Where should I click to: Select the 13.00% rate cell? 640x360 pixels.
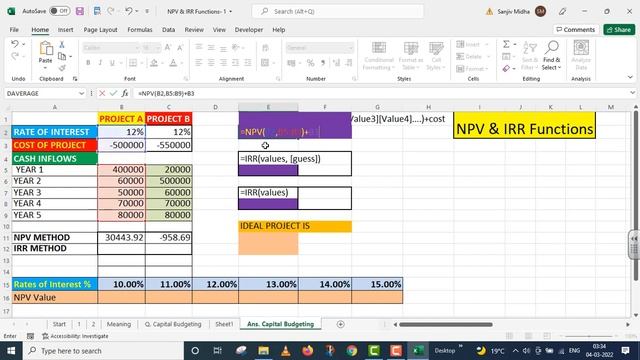click(268, 284)
